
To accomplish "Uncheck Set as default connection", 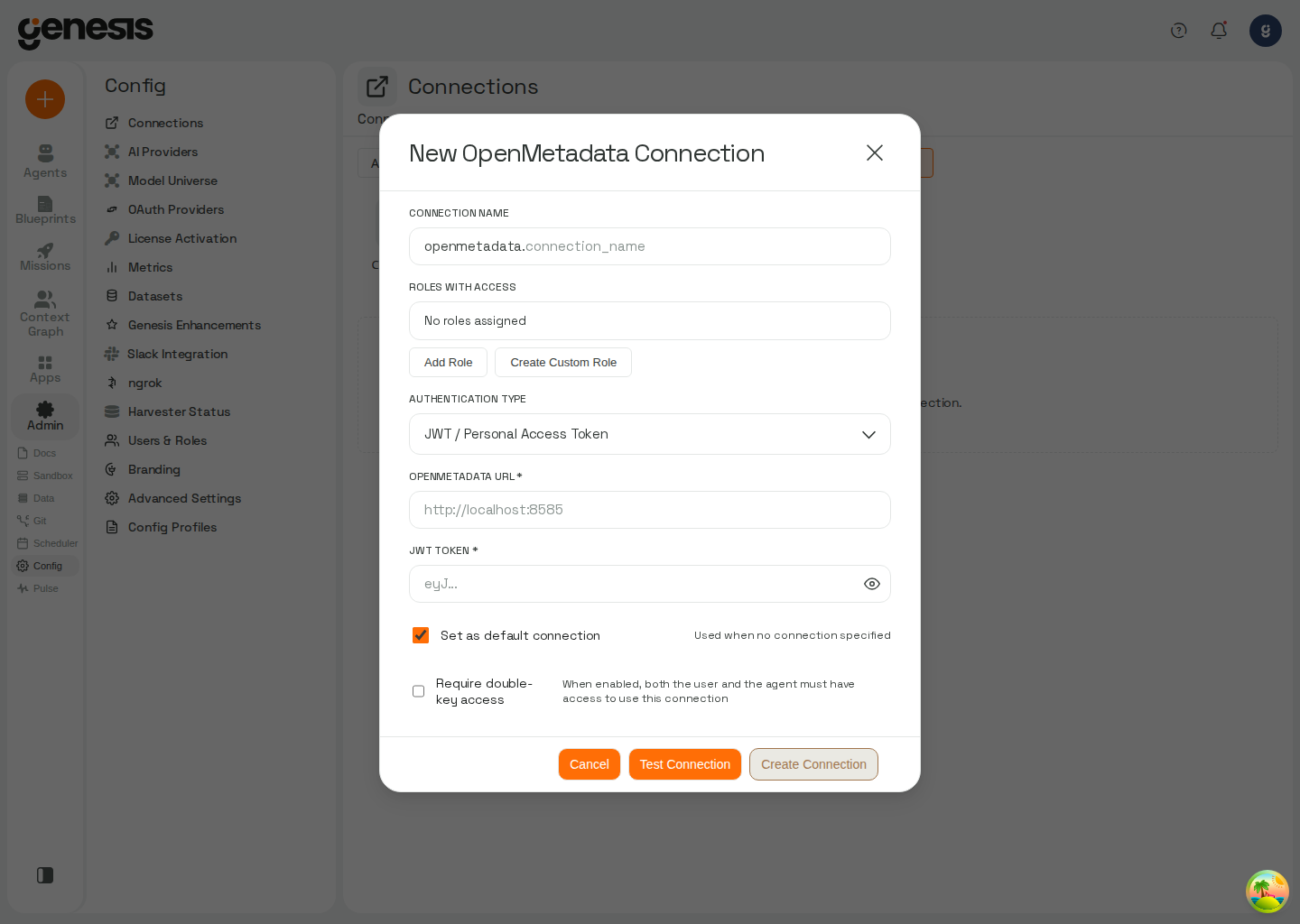I will (x=421, y=635).
